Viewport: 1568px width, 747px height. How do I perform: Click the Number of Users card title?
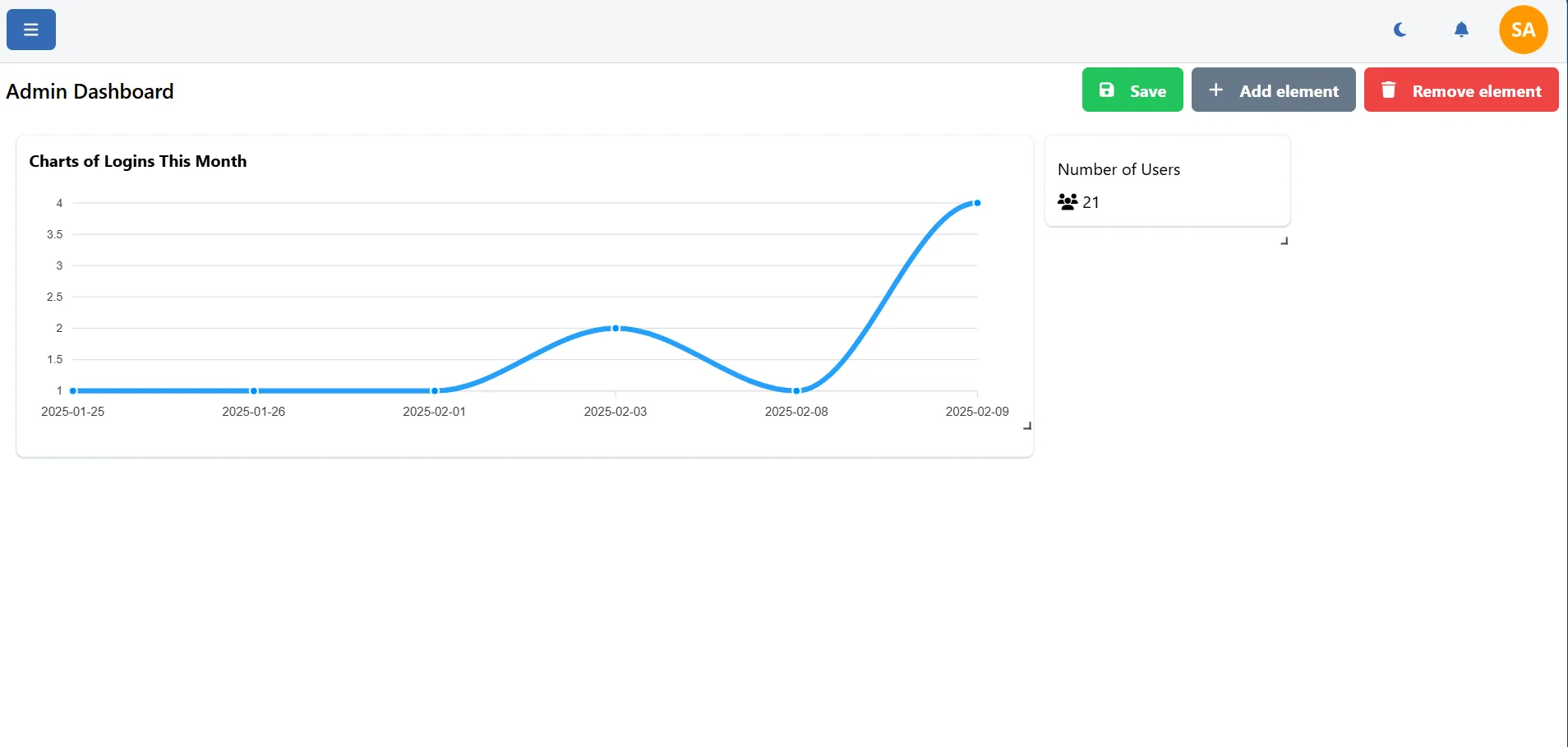(x=1119, y=169)
